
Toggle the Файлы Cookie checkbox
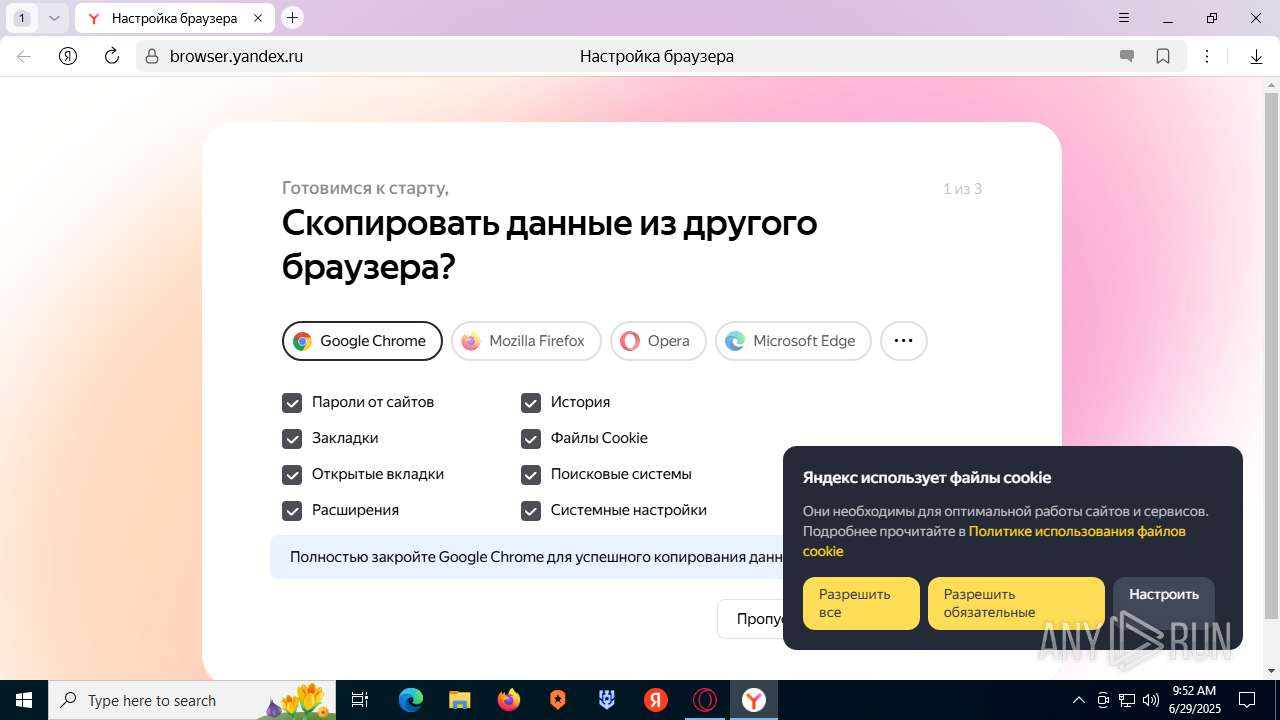tap(531, 439)
